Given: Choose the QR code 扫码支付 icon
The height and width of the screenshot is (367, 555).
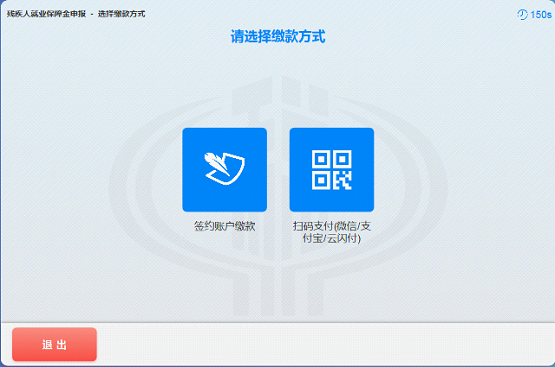Looking at the screenshot, I should click(x=332, y=170).
